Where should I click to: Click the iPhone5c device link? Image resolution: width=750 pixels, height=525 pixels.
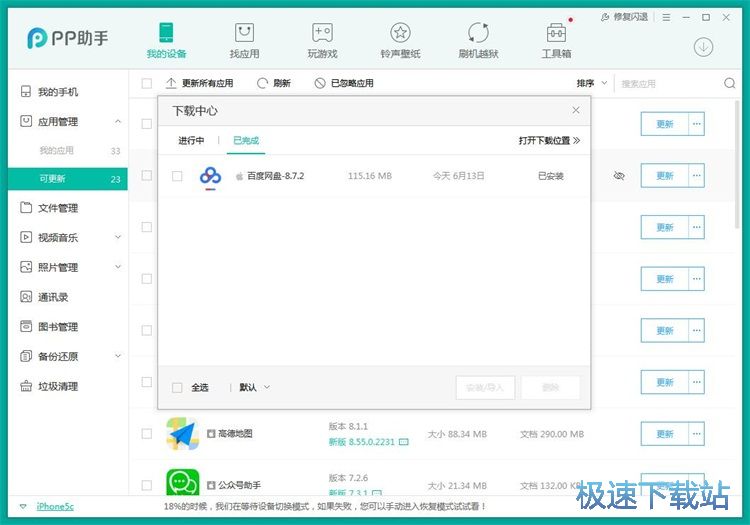55,506
